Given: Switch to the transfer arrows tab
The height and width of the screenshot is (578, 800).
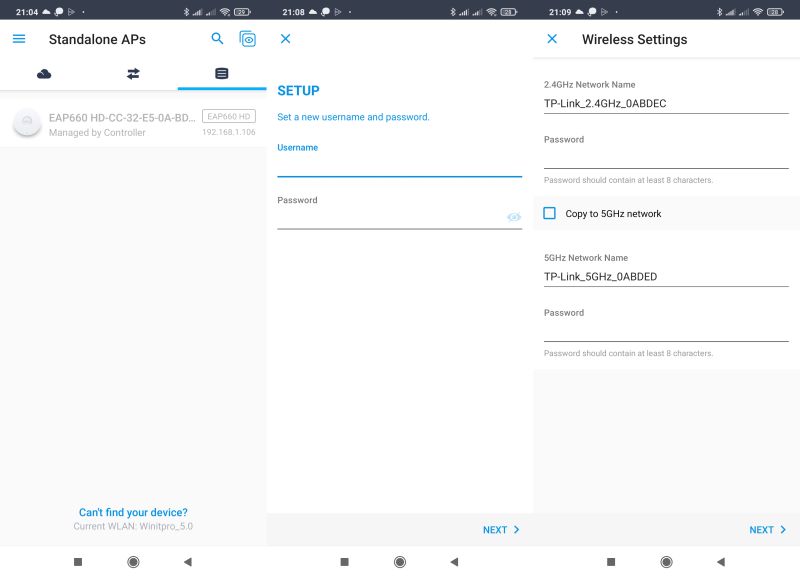Looking at the screenshot, I should click(133, 74).
